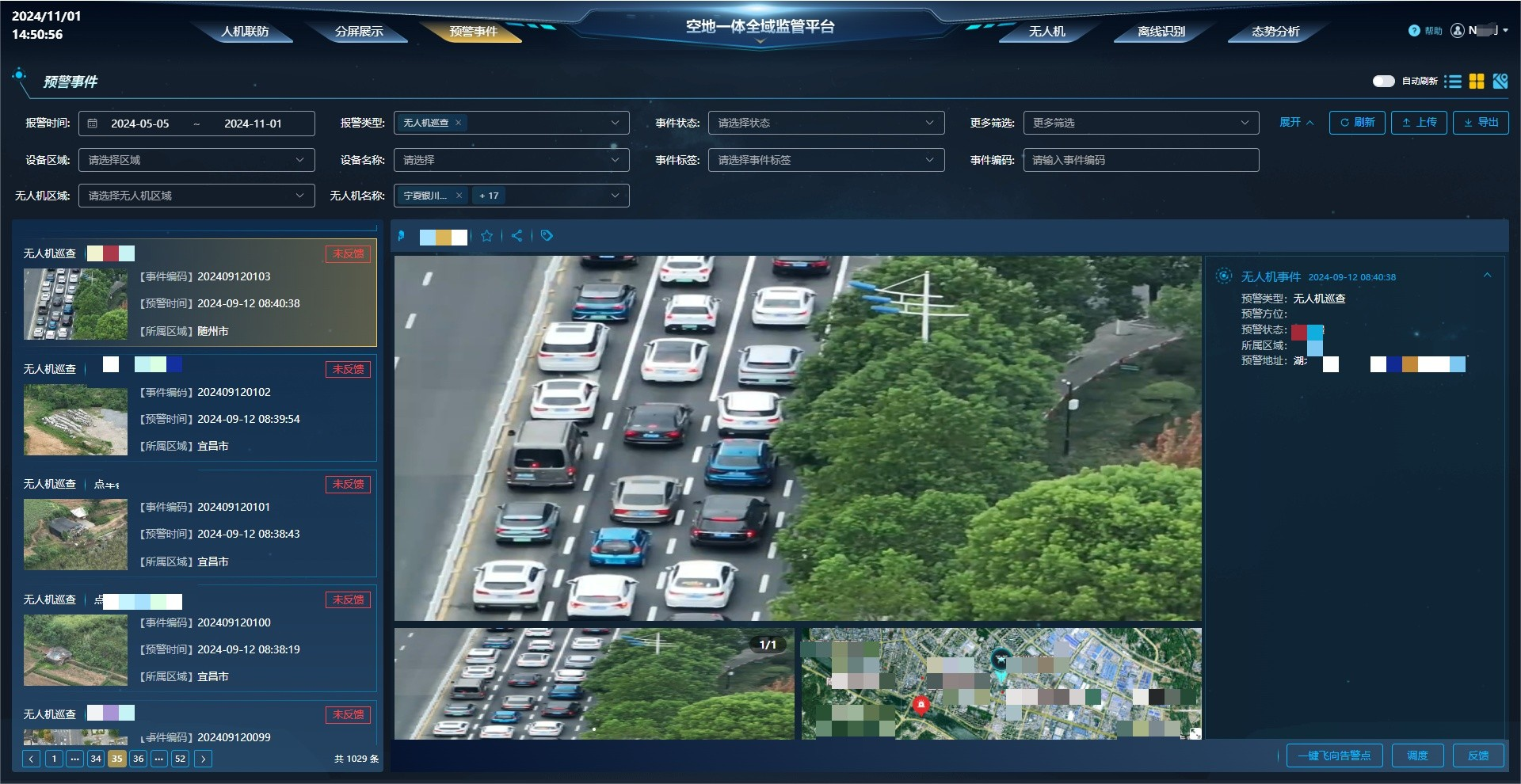Open the map view icon top right

(1502, 81)
